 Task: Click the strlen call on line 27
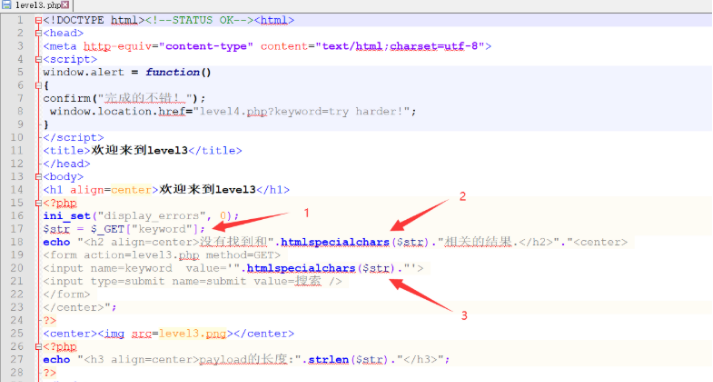[x=329, y=360]
